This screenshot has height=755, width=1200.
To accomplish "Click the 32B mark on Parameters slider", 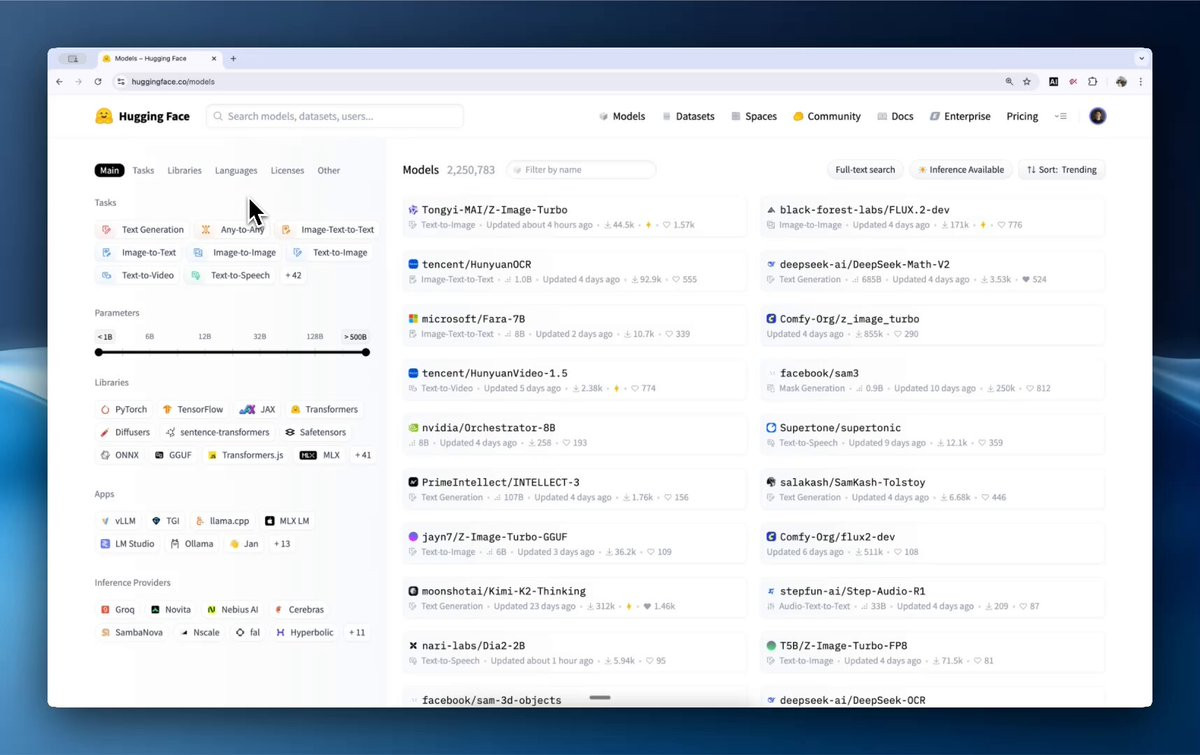I will coord(259,337).
